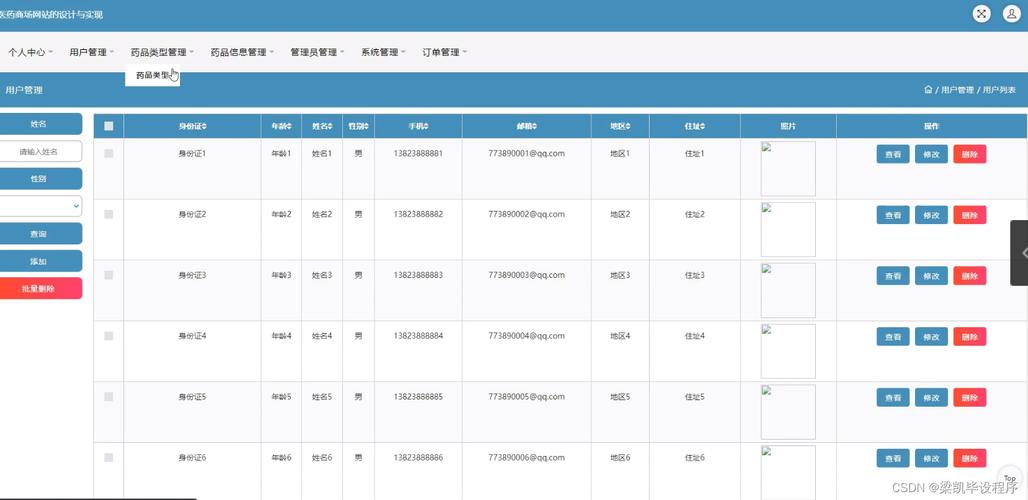Click 修改 for the 姓名2 row

(932, 215)
